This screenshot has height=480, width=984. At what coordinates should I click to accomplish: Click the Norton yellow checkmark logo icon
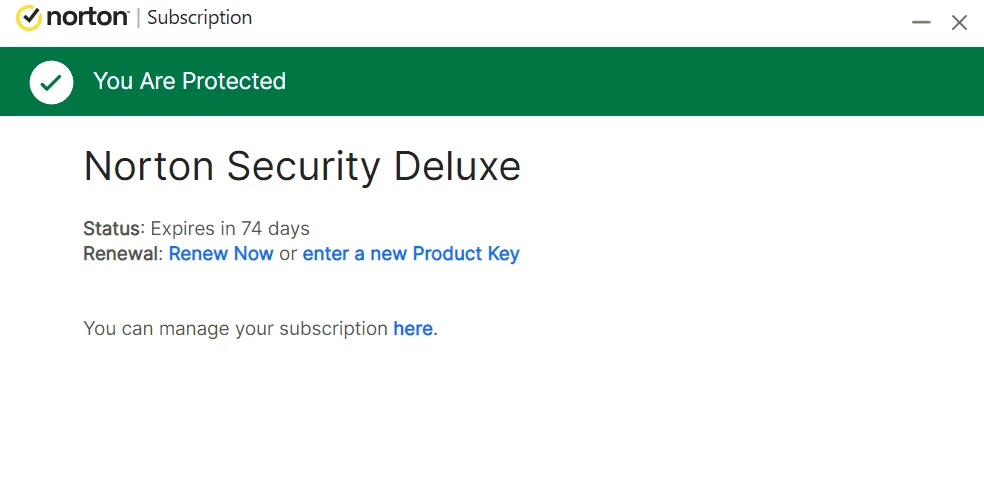tap(29, 18)
